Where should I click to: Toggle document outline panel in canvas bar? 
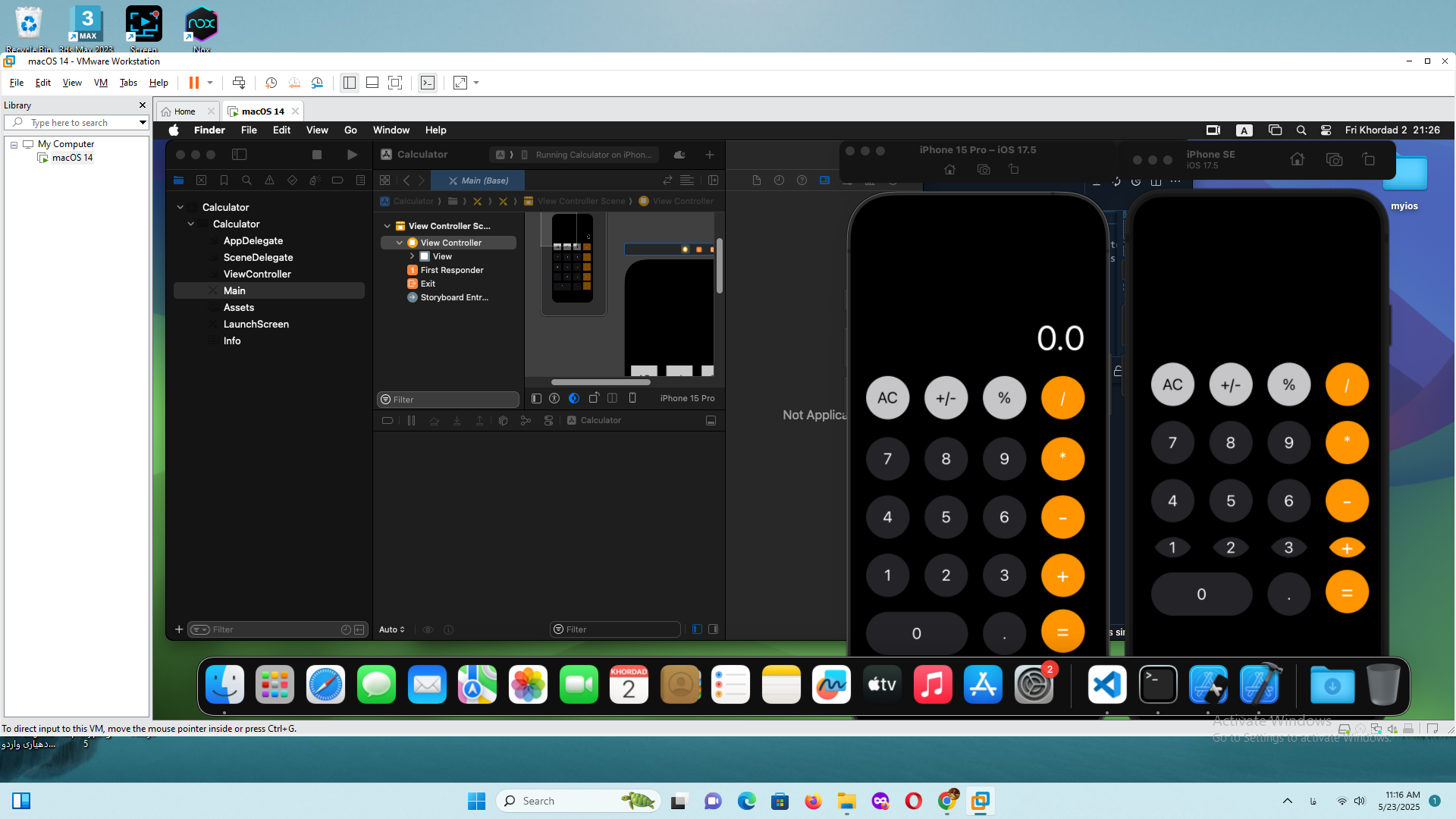[536, 398]
